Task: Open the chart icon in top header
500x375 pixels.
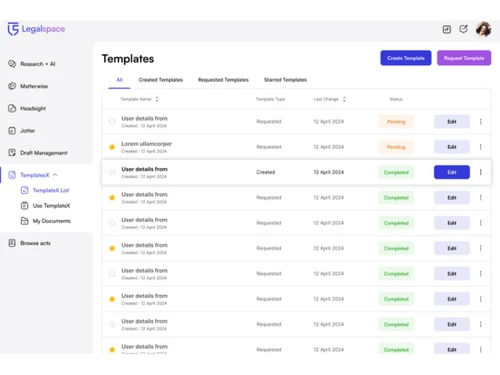Action: coord(447,29)
